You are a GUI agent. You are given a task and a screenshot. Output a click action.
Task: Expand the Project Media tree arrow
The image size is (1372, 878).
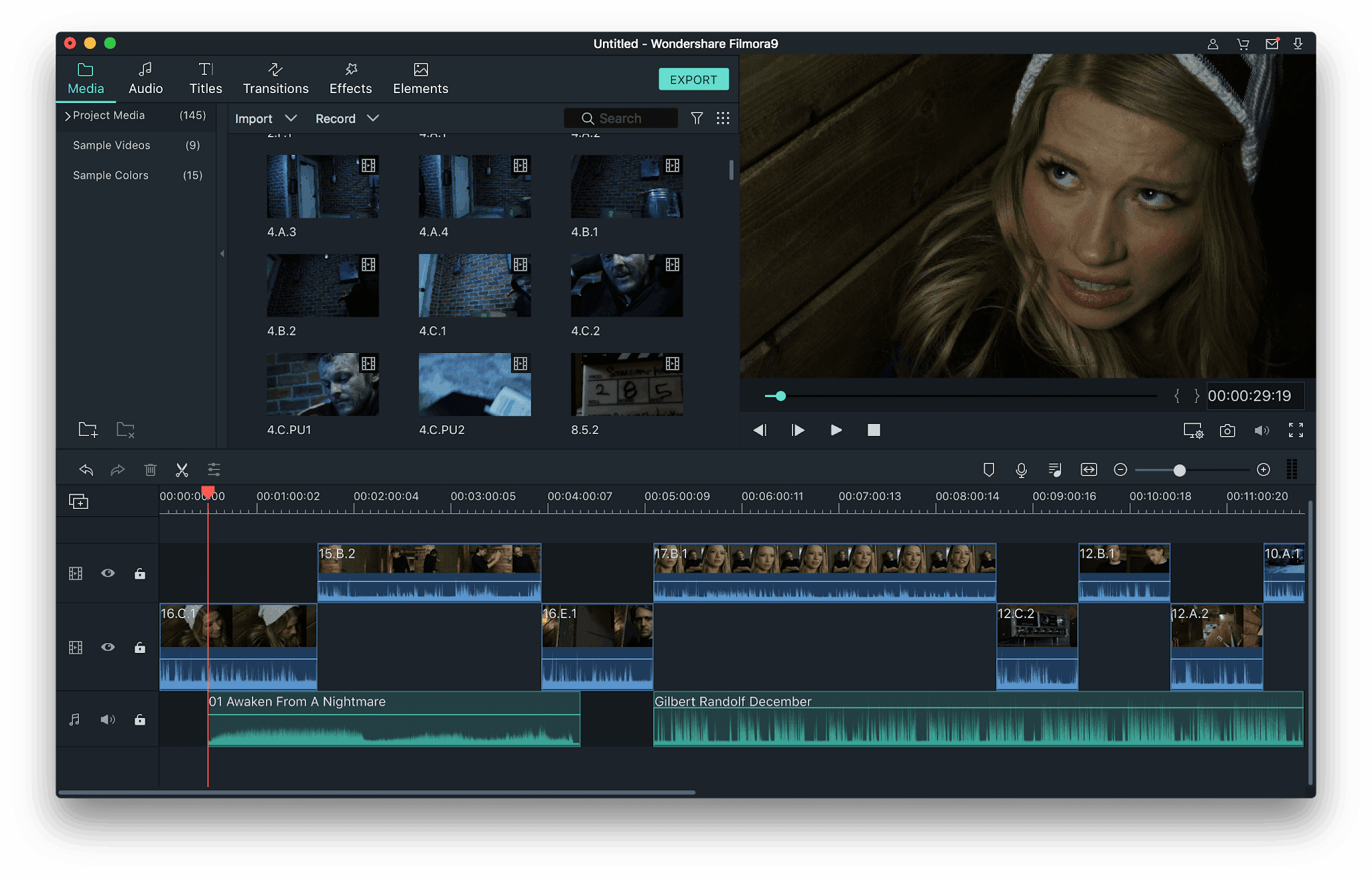(x=67, y=116)
